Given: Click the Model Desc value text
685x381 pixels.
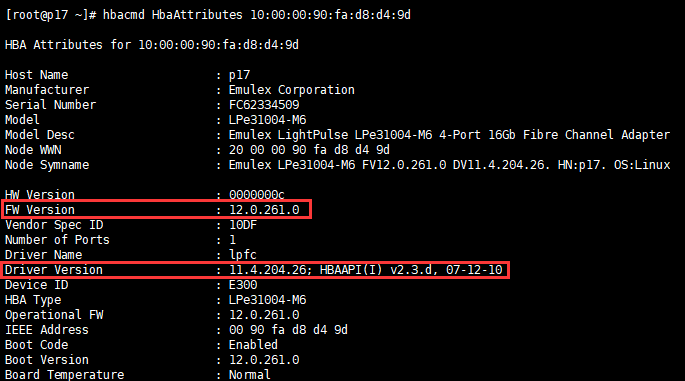Looking at the screenshot, I should [x=449, y=135].
